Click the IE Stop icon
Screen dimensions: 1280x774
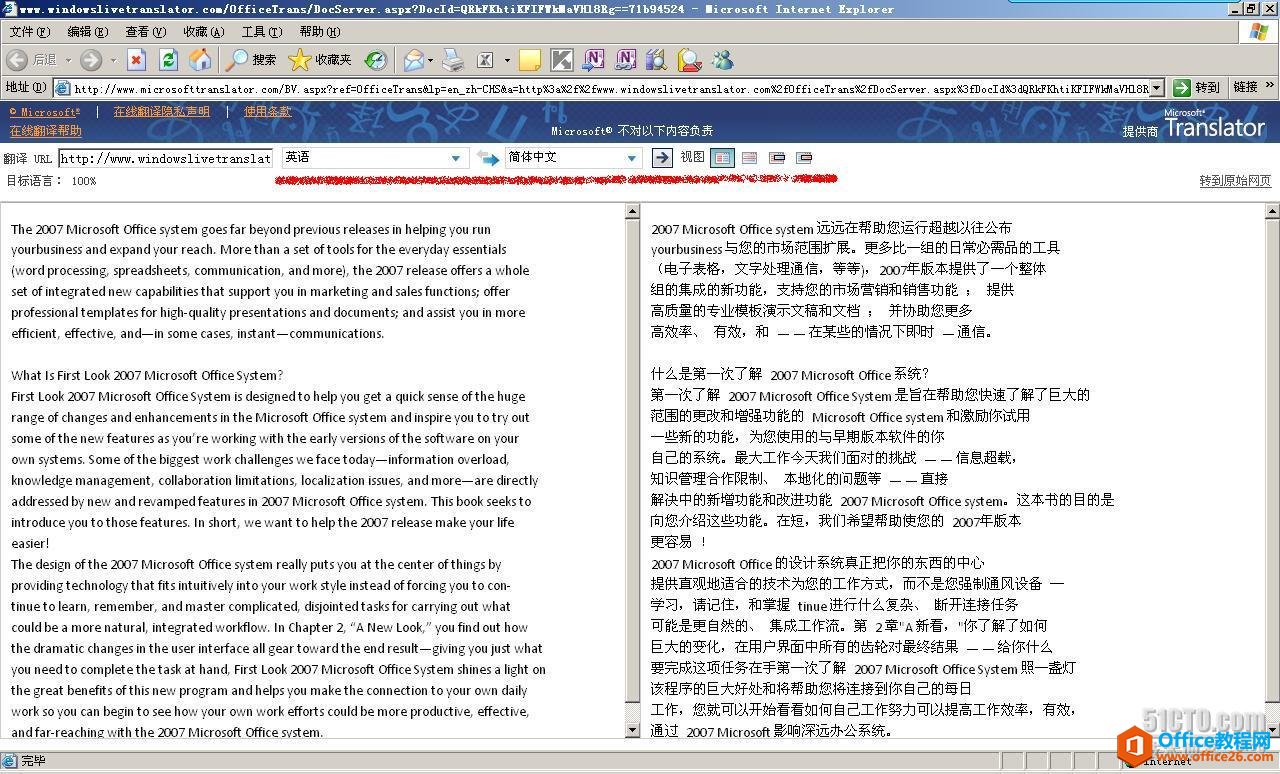click(136, 60)
